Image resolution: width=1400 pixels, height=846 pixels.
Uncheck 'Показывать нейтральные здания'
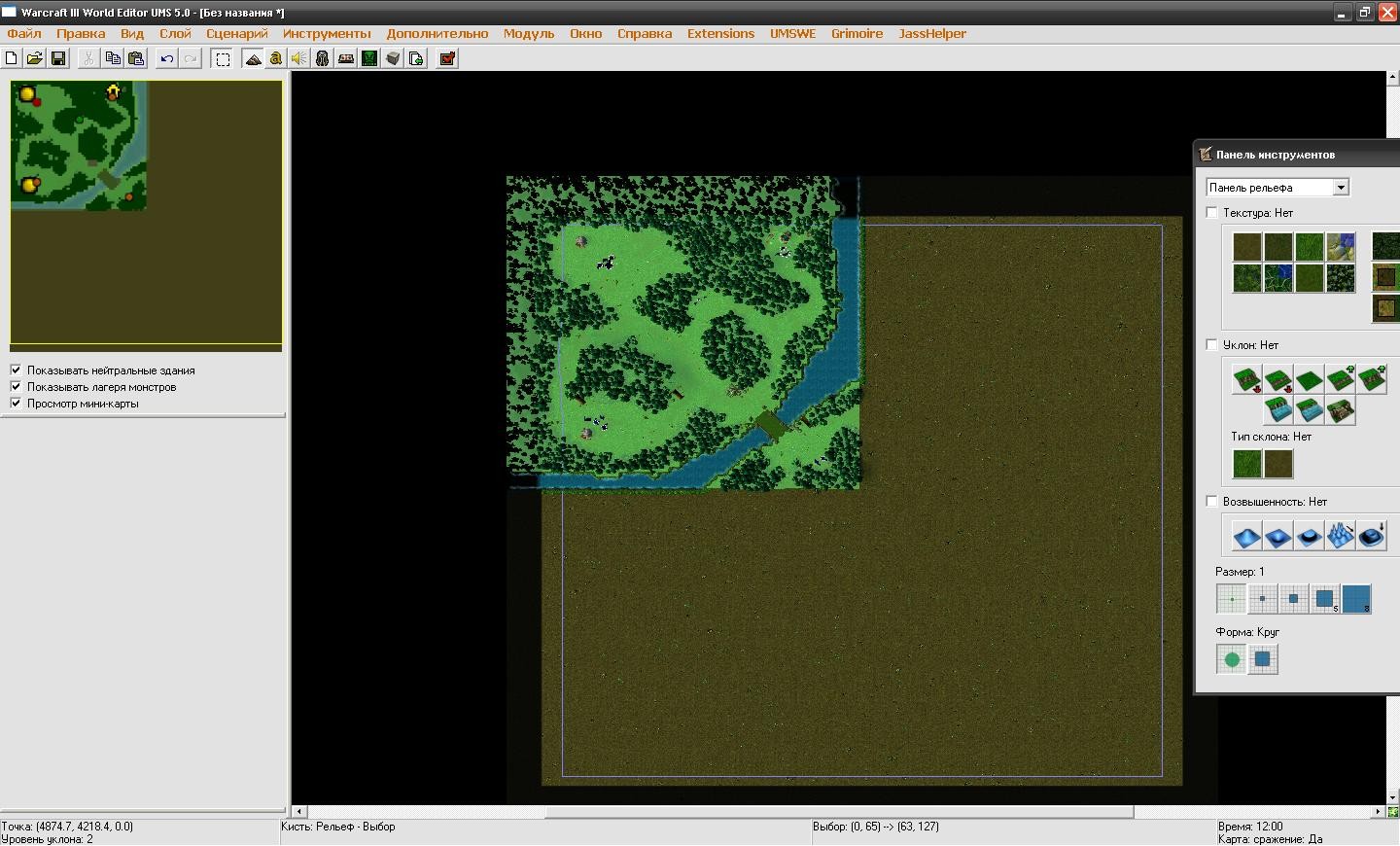pyautogui.click(x=16, y=370)
